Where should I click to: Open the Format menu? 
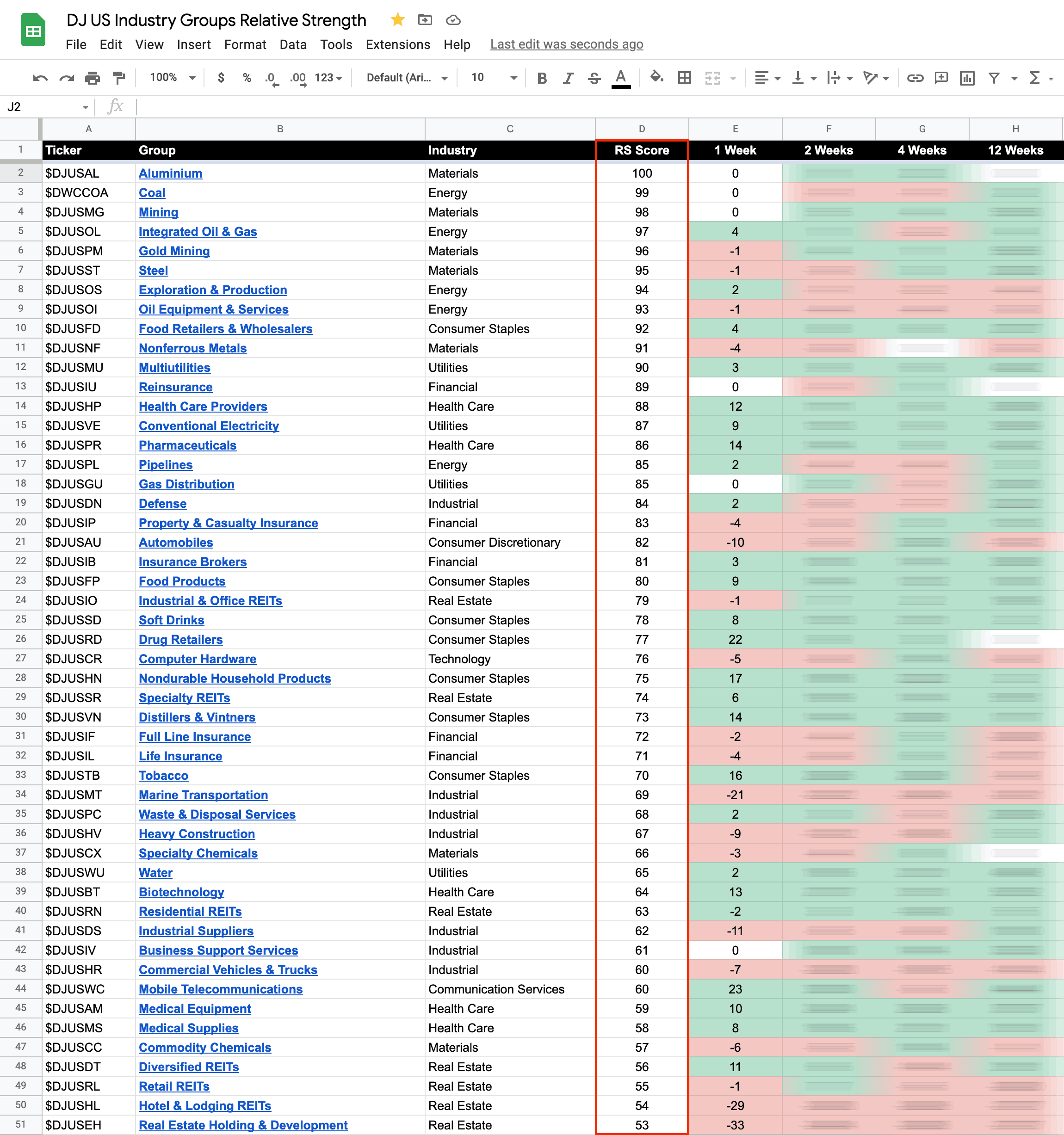pyautogui.click(x=245, y=44)
